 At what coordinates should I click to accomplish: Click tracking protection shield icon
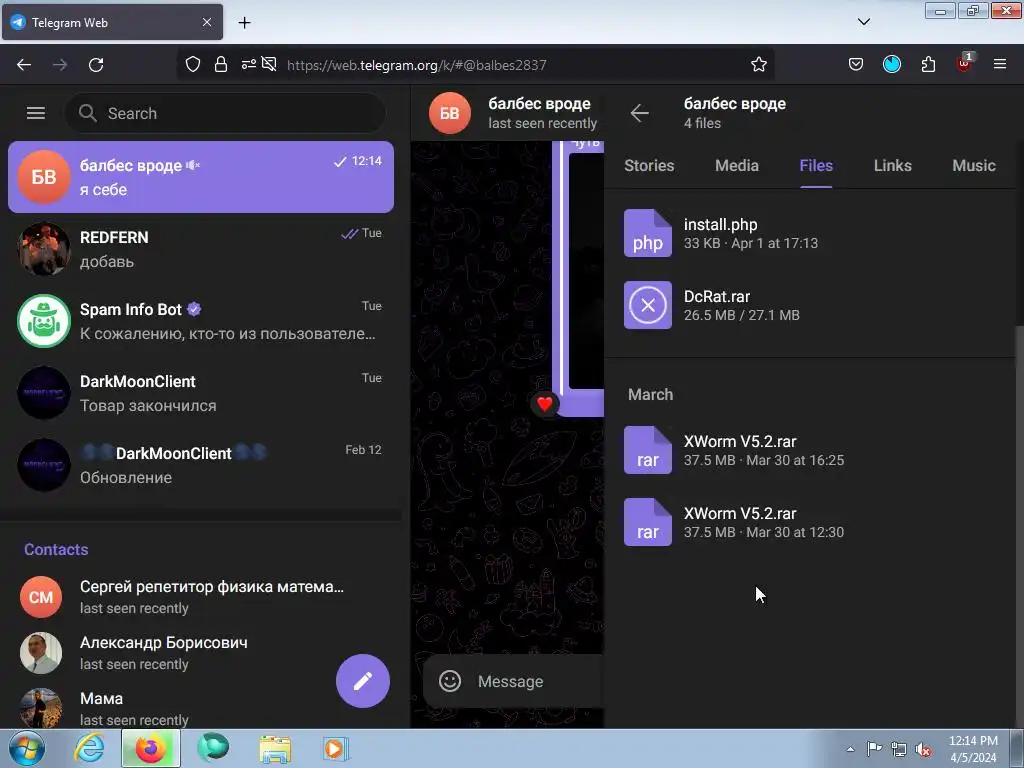193,64
